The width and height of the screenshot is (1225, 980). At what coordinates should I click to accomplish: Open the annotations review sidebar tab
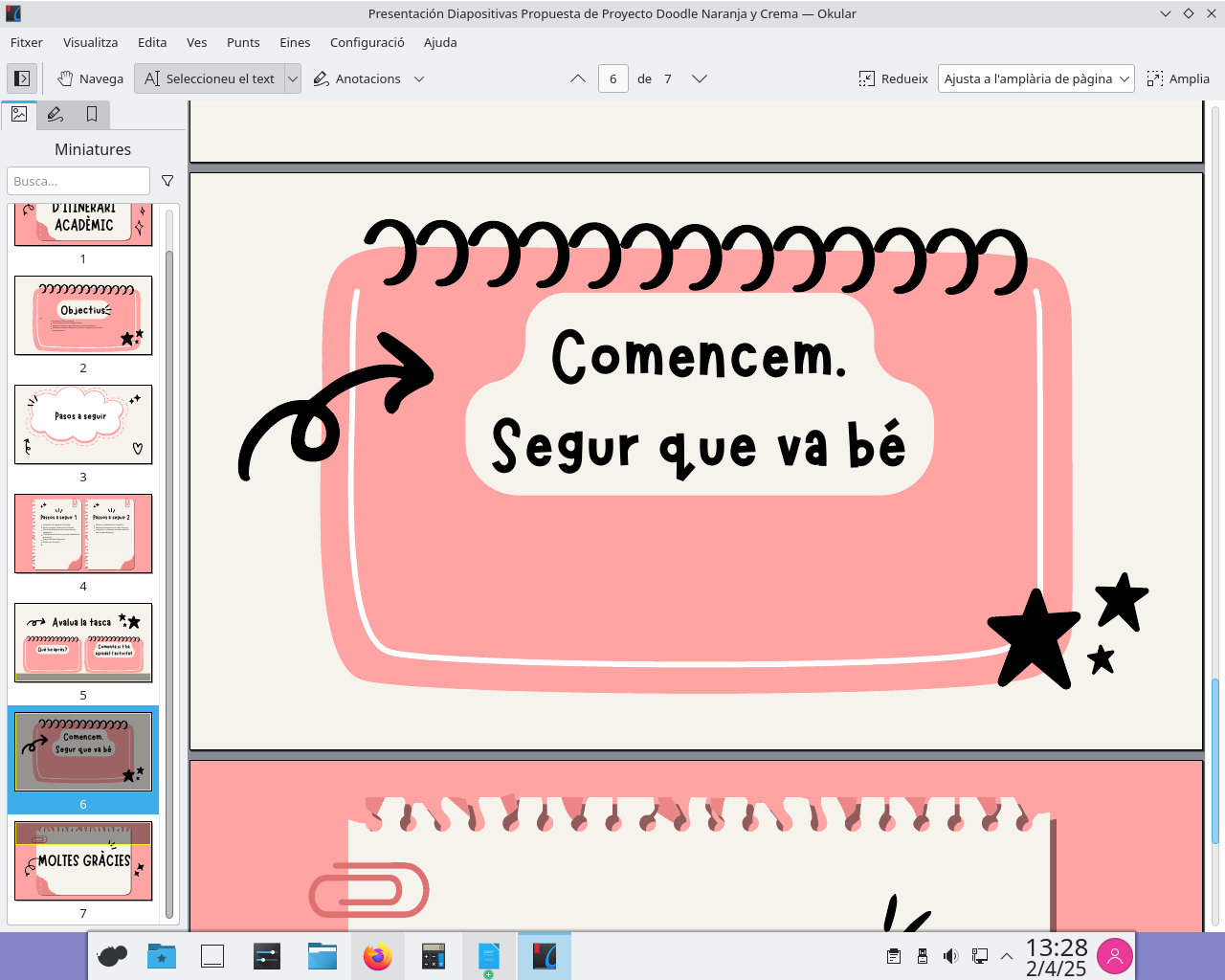pos(56,114)
